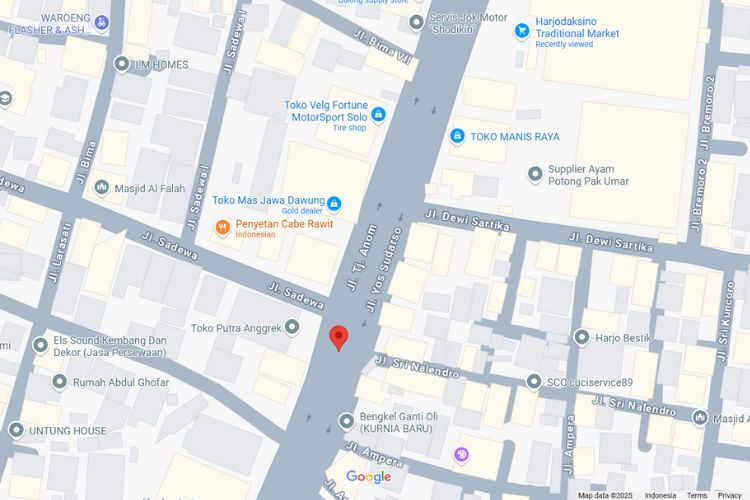Viewport: 750px width, 500px height.
Task: Select the Supplier Ayam Potong Pak Umar label
Action: click(588, 175)
